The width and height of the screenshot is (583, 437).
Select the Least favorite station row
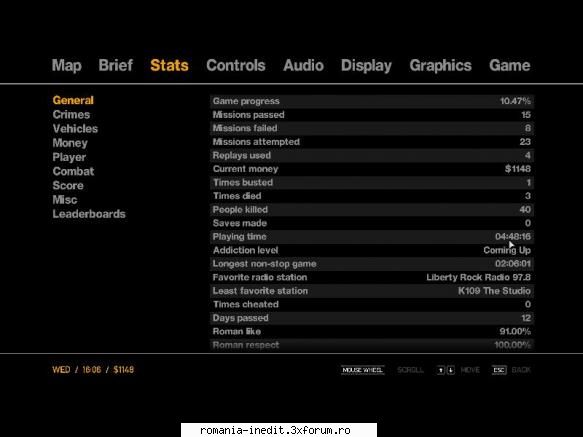pyautogui.click(x=372, y=291)
